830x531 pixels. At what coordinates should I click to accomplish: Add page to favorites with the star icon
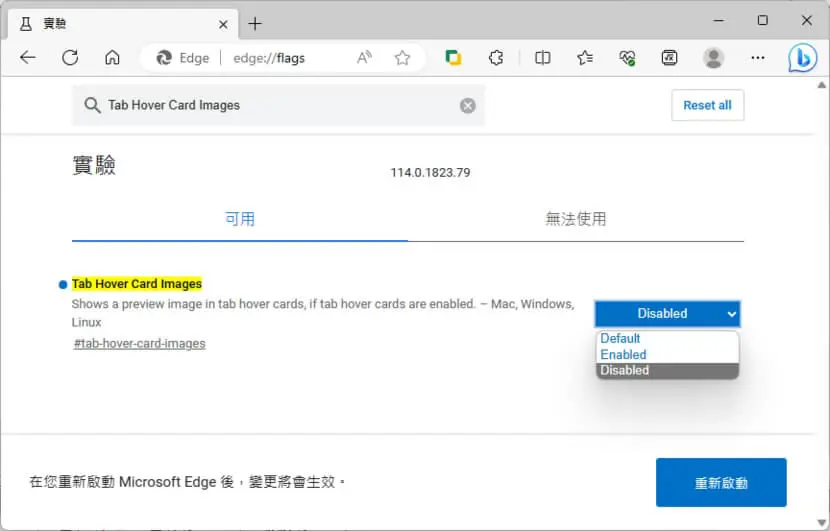pyautogui.click(x=402, y=57)
